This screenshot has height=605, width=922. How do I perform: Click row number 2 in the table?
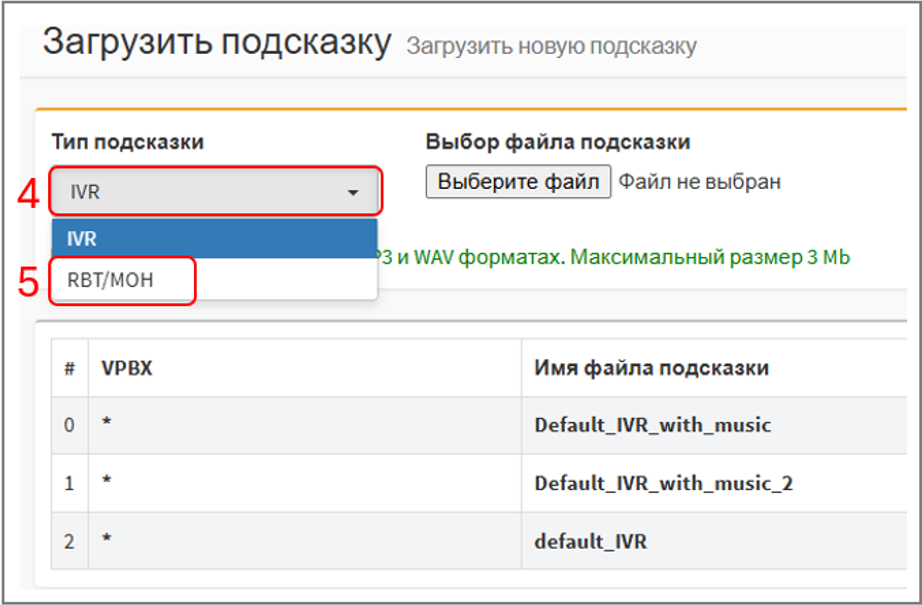tap(69, 542)
